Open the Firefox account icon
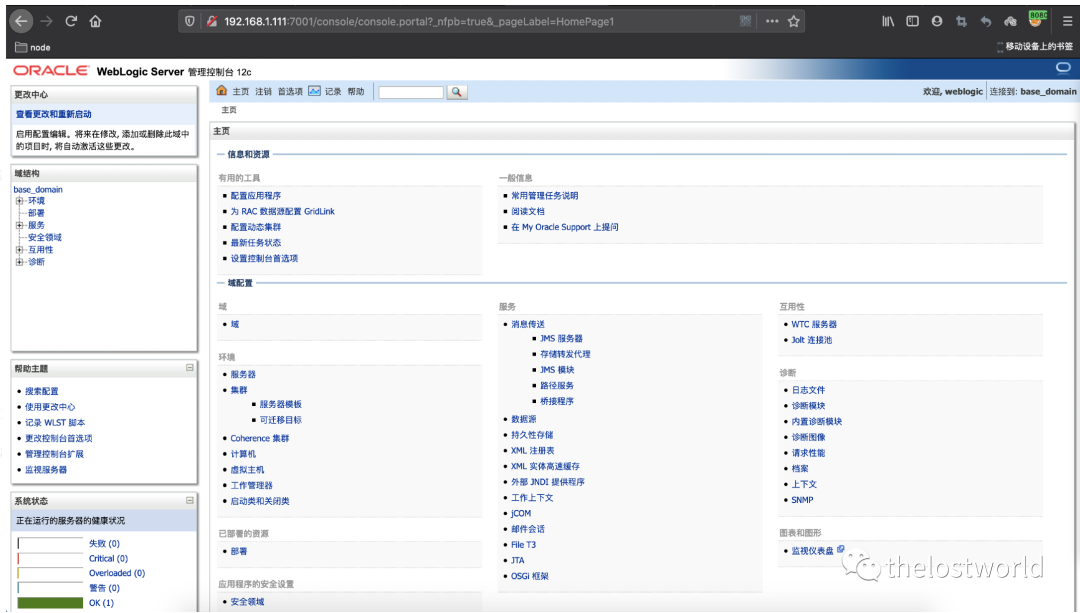 [x=937, y=21]
